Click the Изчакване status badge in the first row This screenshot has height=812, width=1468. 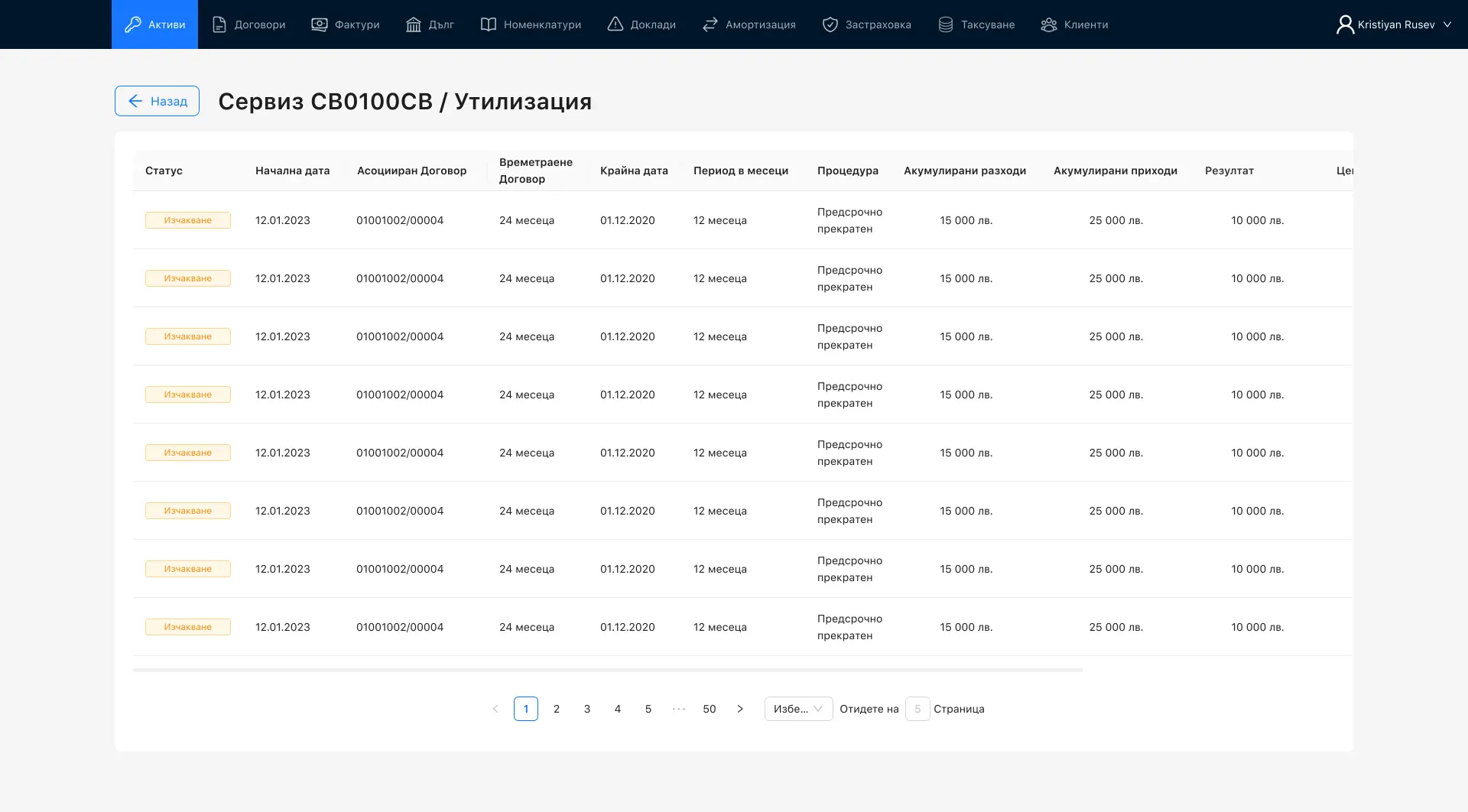(188, 220)
